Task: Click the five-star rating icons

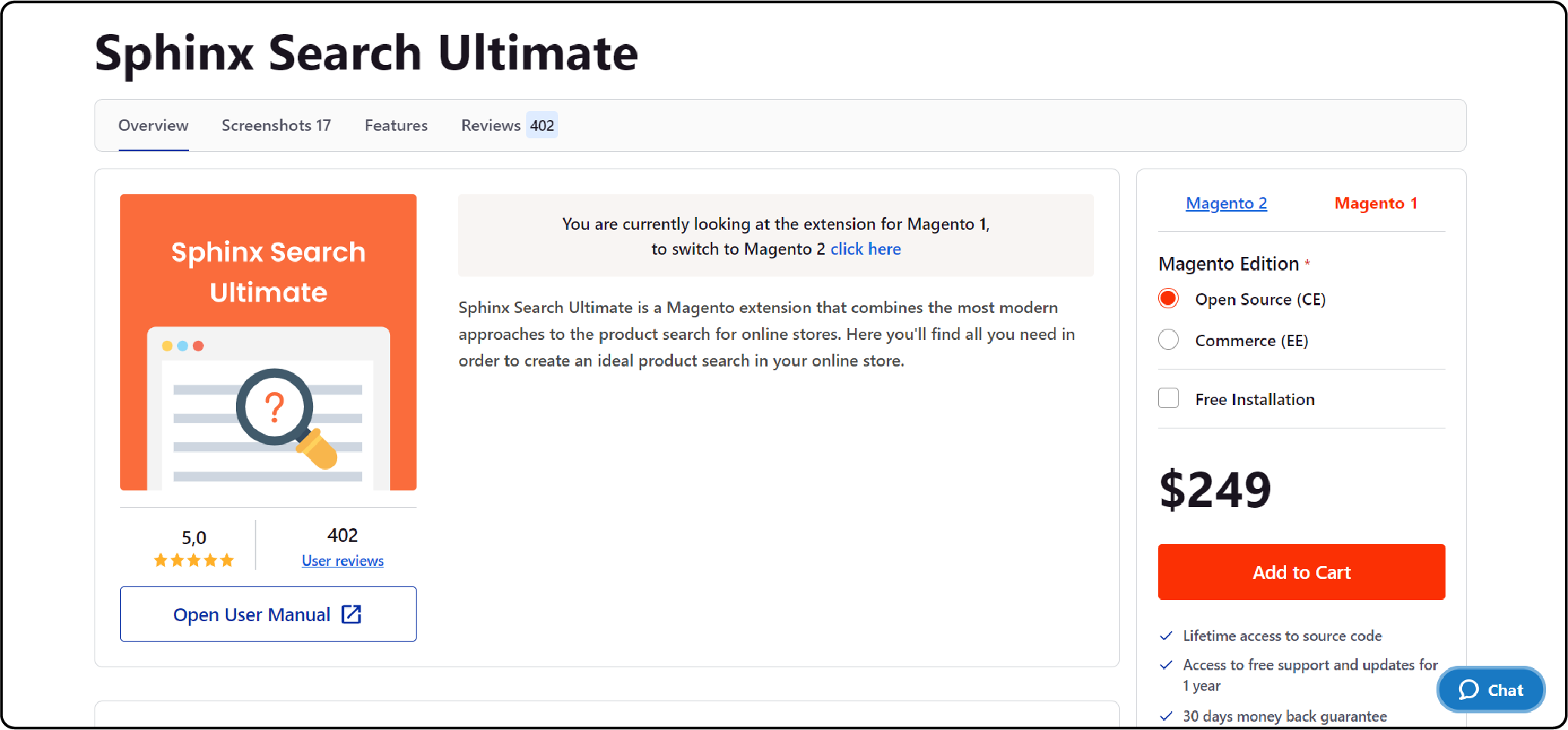Action: [194, 560]
